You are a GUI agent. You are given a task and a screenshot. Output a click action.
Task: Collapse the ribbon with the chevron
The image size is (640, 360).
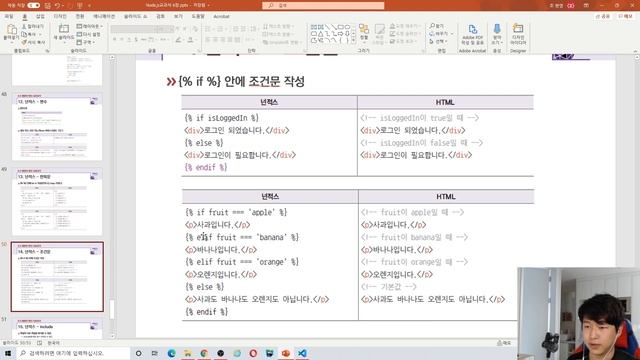(x=635, y=51)
